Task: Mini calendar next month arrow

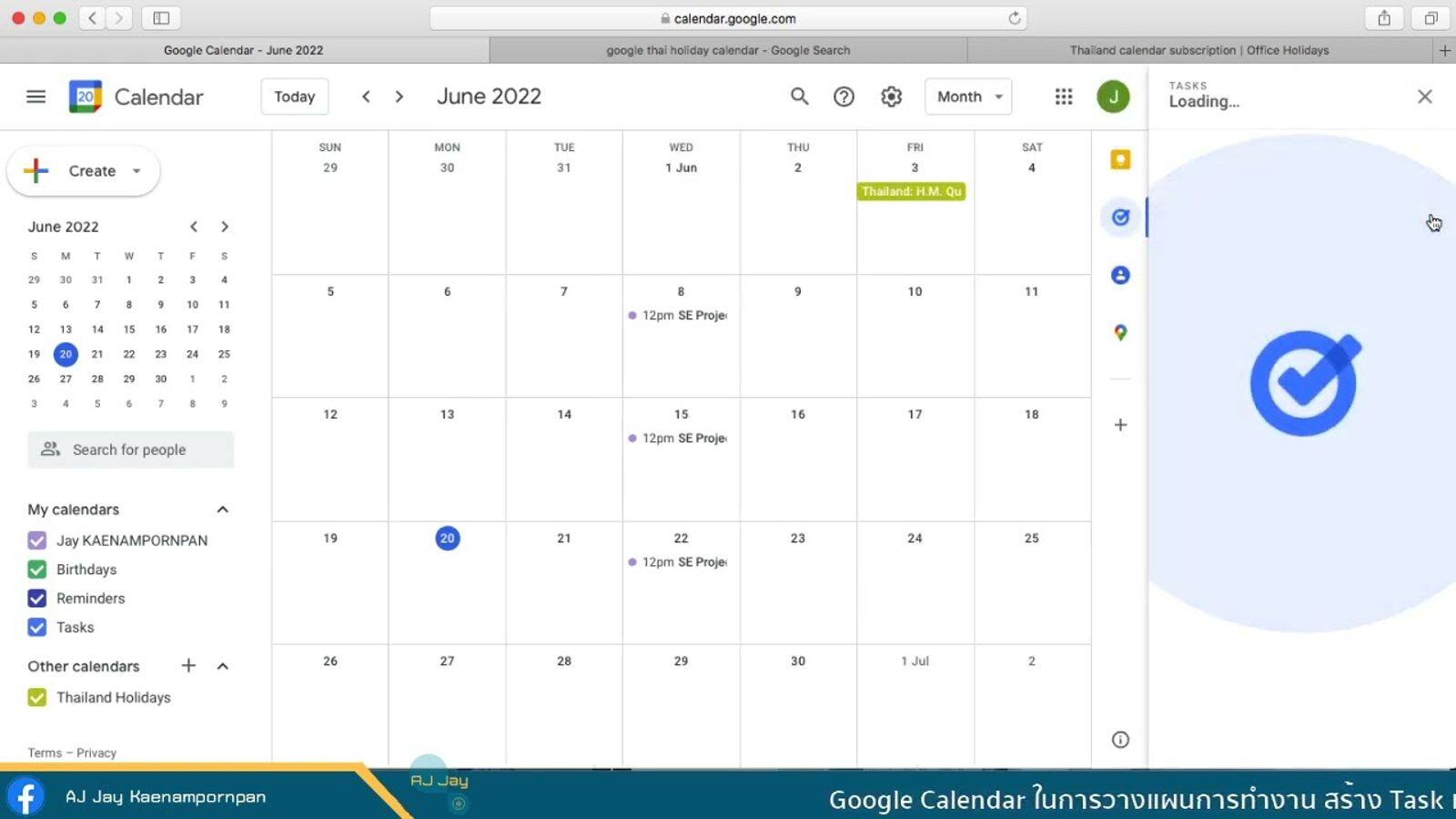Action: pos(224,227)
